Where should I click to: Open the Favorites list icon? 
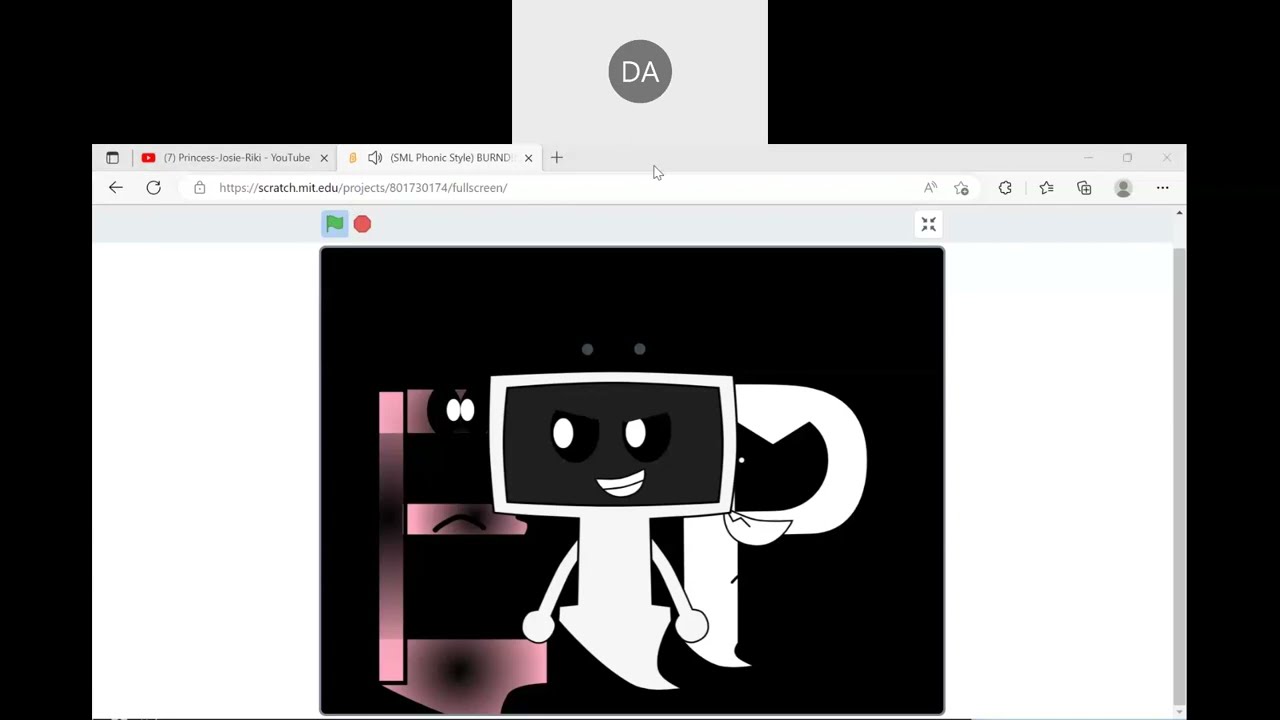[x=1046, y=188]
